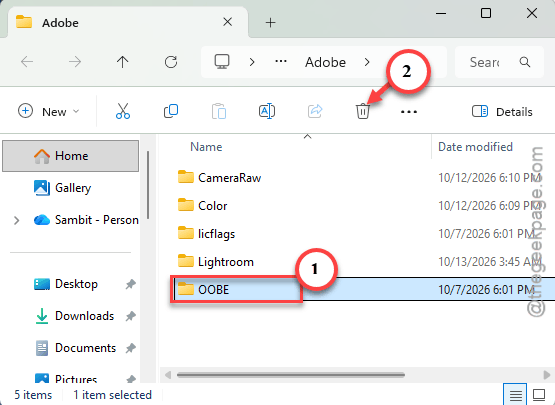Click Adobe in the address breadcrumb
This screenshot has width=555, height=405.
325,62
